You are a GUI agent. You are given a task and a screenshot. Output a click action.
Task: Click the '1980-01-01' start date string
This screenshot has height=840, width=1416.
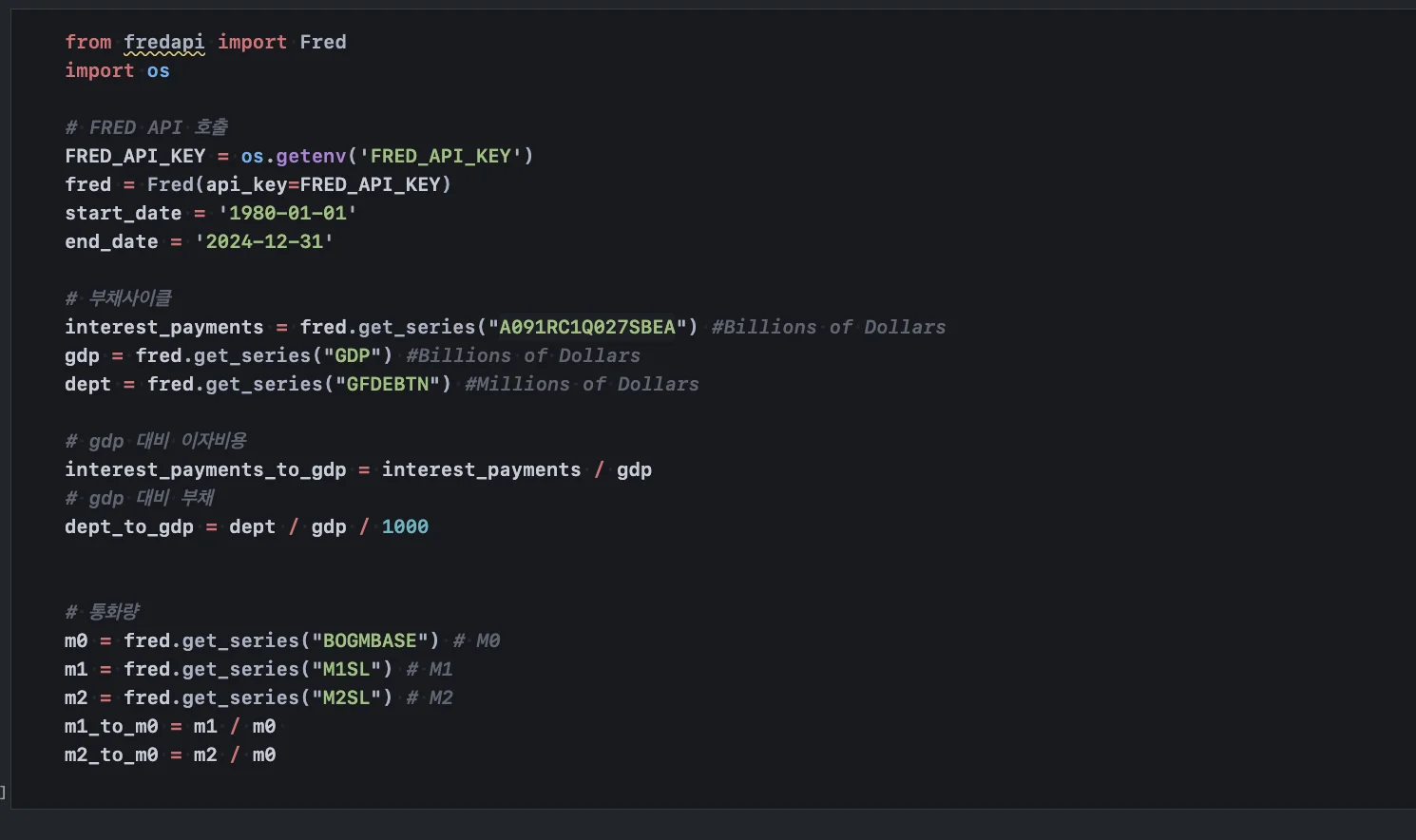287,213
